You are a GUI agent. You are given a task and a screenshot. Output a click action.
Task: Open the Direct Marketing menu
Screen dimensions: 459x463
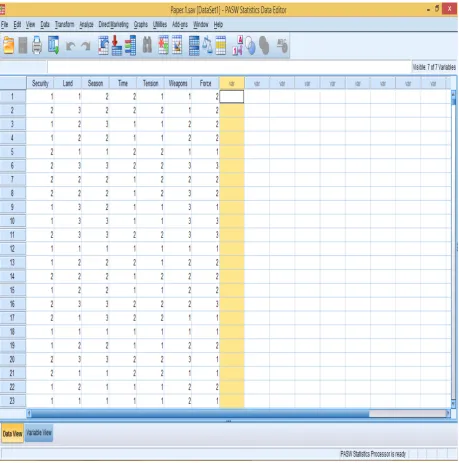113,24
